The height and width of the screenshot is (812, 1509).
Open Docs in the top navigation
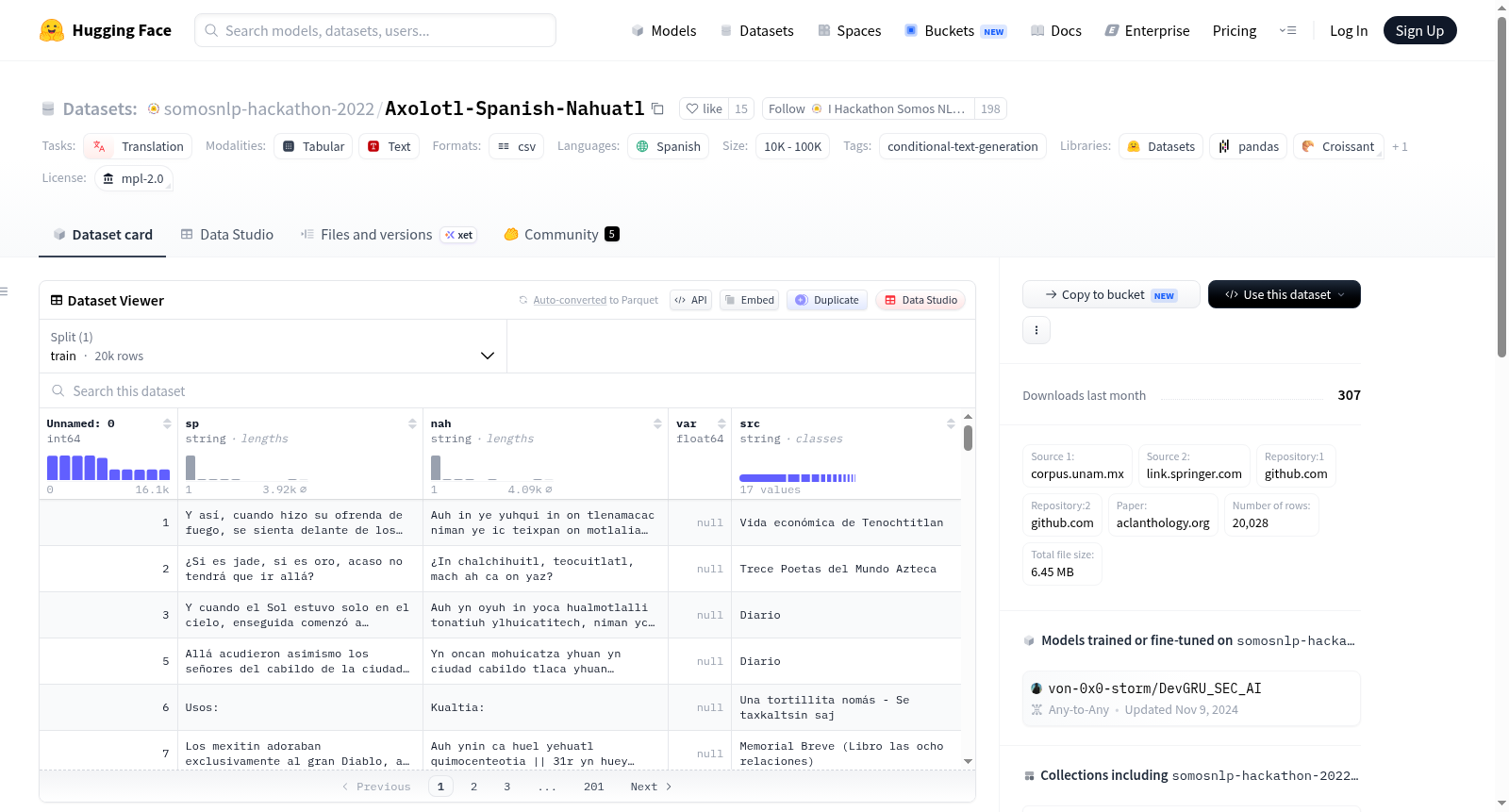(x=1055, y=30)
